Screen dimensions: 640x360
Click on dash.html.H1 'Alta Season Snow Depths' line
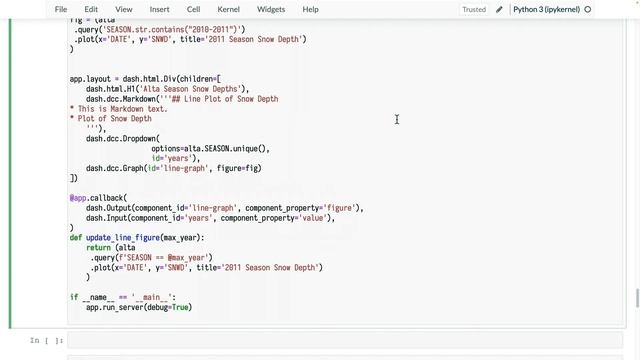[x=167, y=89]
